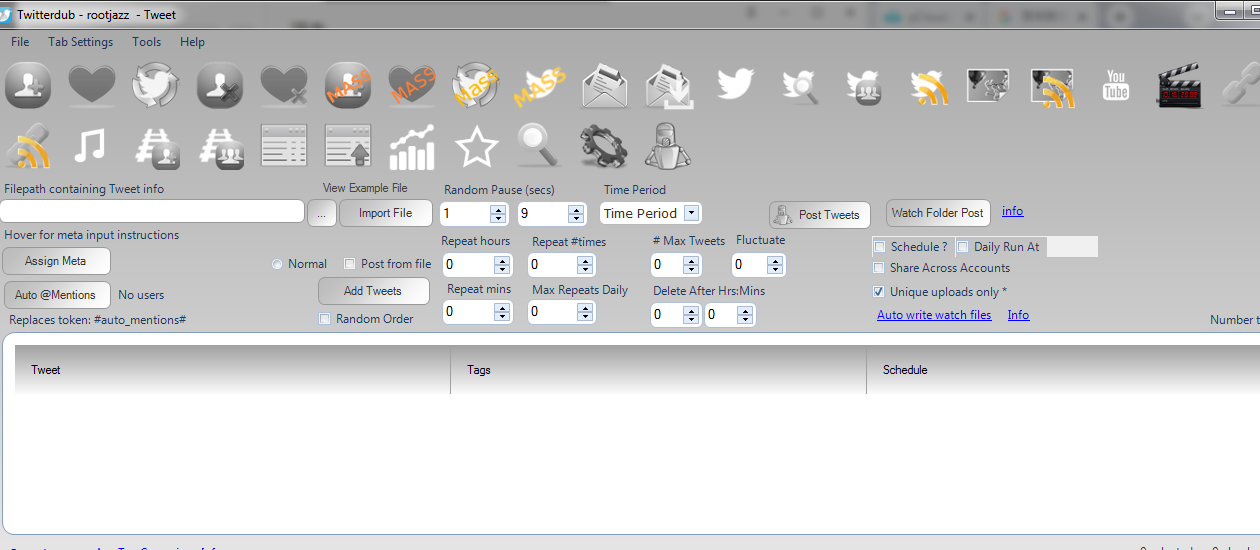Open the Mass Favorite heart icon

tap(412, 85)
